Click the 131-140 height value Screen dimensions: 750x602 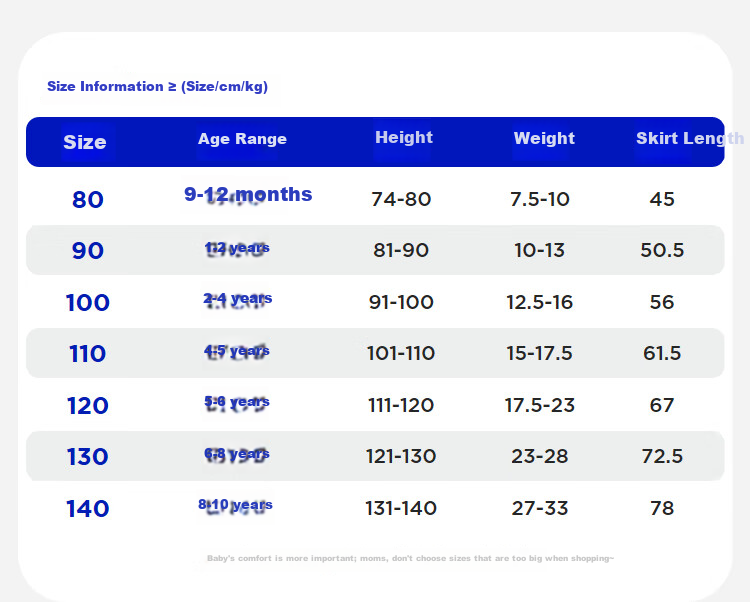pos(401,508)
